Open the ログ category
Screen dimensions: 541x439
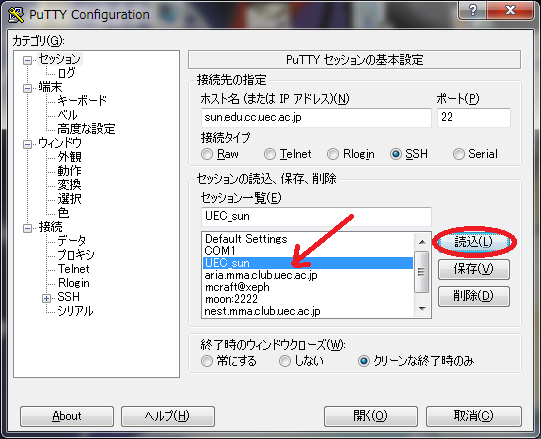click(67, 73)
